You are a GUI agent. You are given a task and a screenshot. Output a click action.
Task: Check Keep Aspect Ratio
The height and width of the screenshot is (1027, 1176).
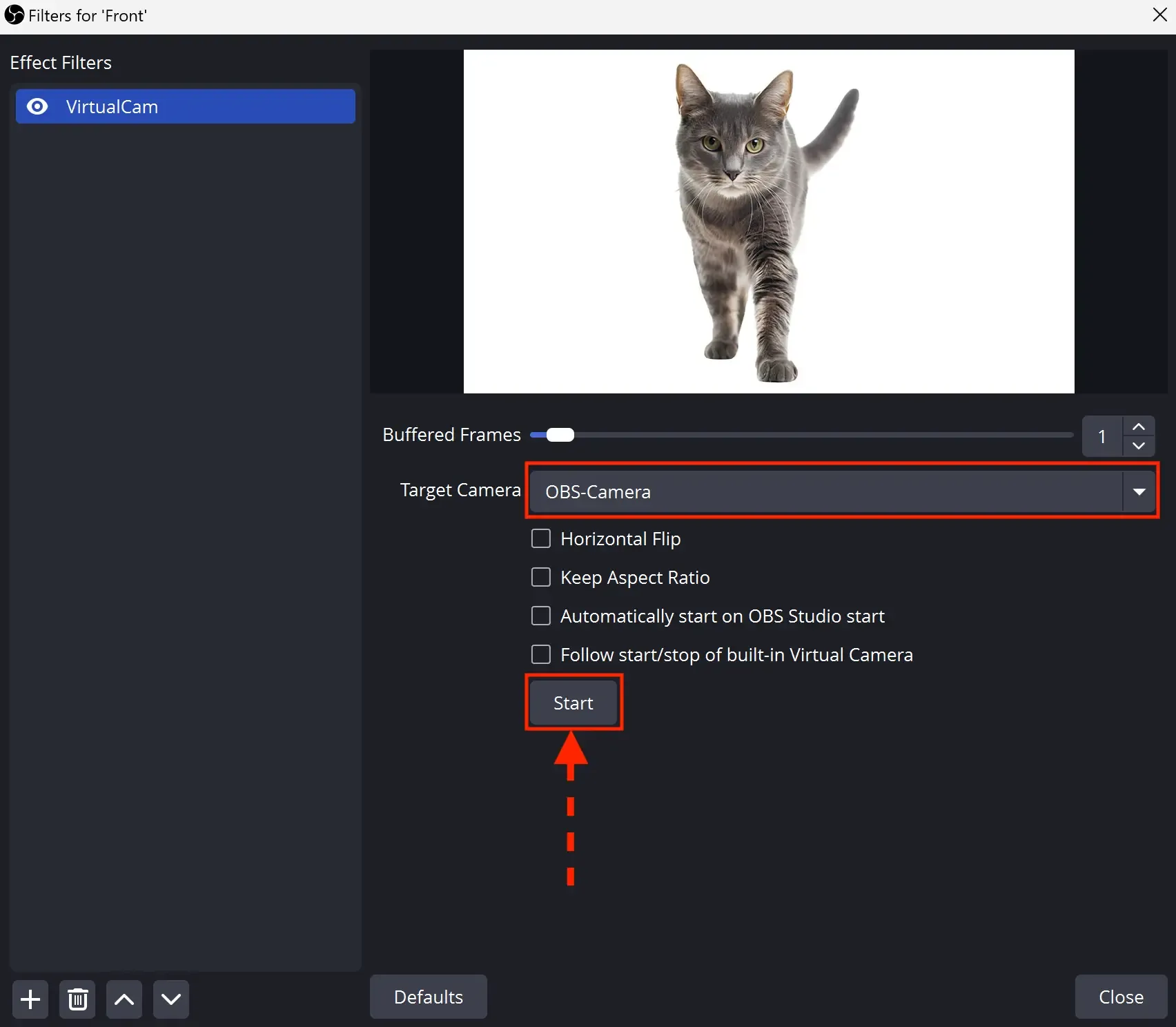[x=541, y=577]
